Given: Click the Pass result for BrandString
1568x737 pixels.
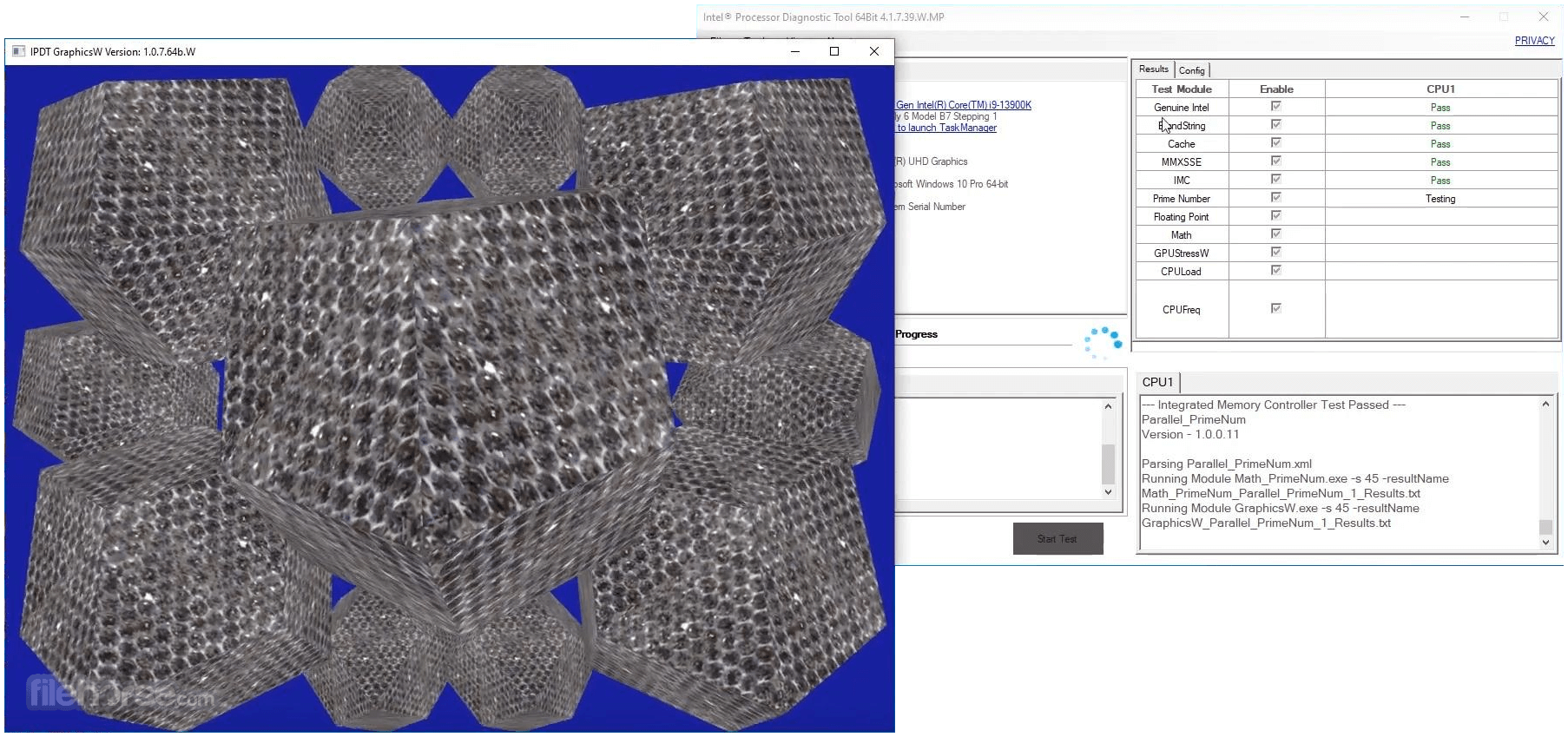Looking at the screenshot, I should tap(1440, 126).
